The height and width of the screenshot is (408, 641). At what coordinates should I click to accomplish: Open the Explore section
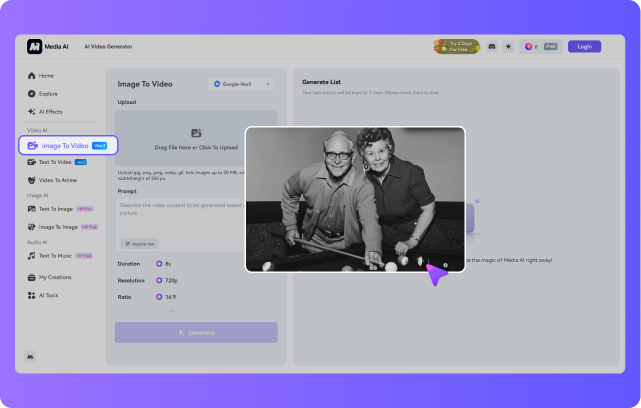(x=43, y=94)
